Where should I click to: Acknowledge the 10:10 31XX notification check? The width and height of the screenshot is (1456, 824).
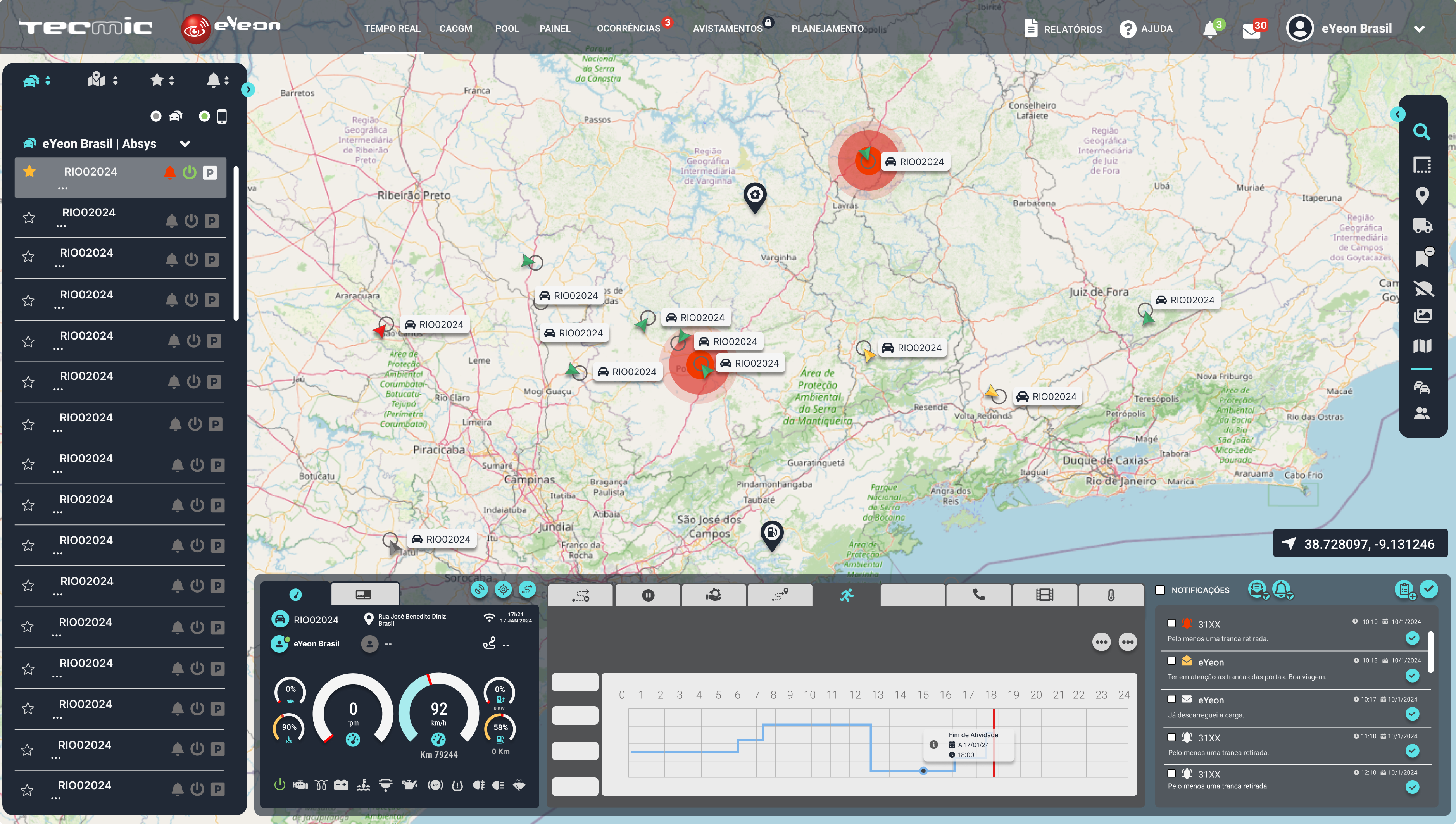[x=1413, y=638]
